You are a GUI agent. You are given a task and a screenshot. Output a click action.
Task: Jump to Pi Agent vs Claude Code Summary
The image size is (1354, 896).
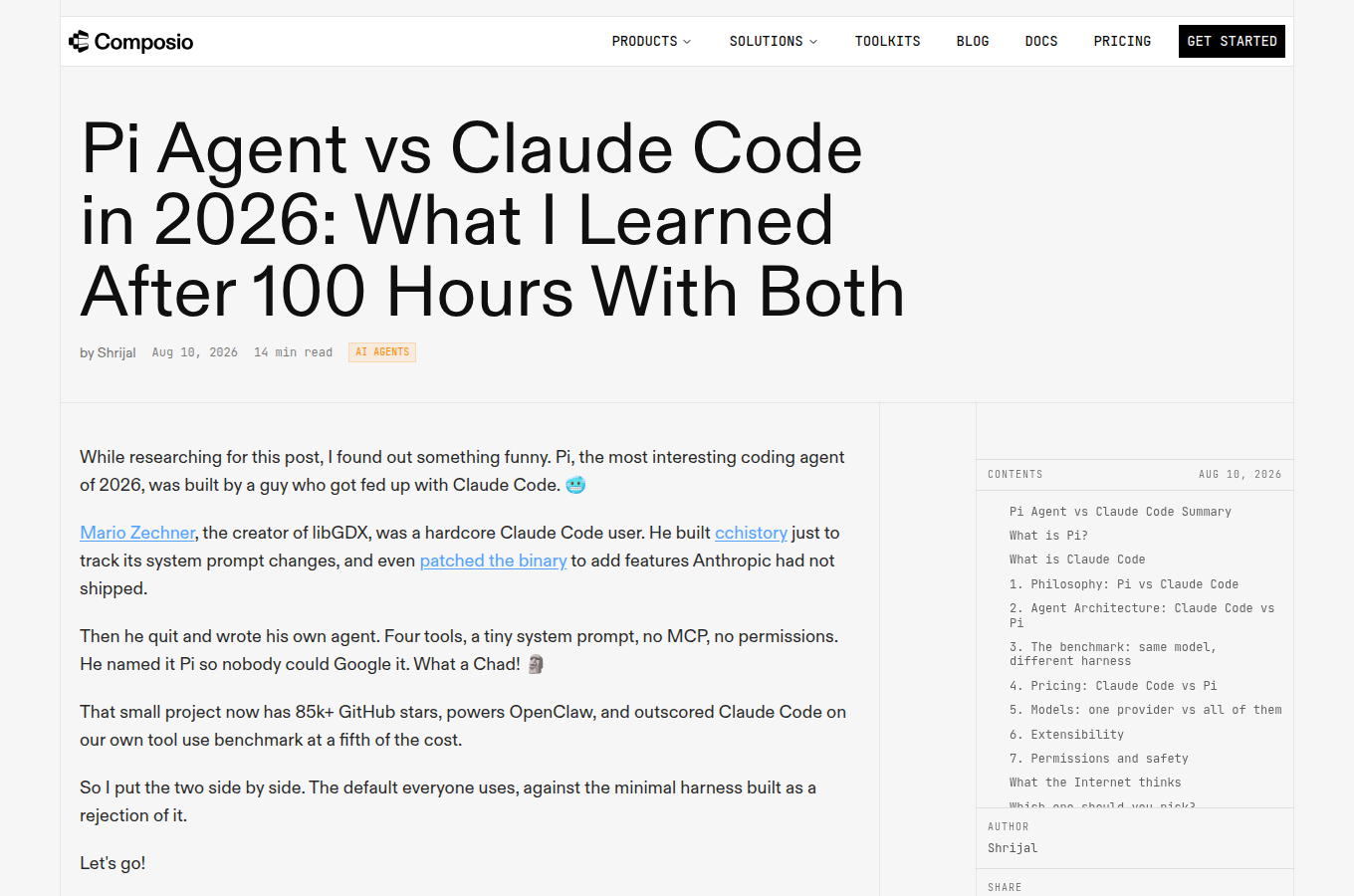point(1120,512)
